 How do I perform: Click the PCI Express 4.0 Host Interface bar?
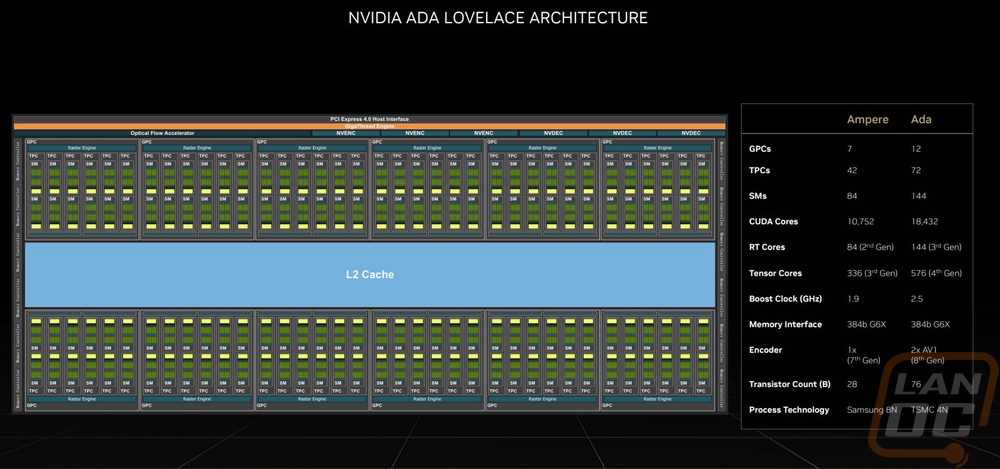click(x=369, y=119)
